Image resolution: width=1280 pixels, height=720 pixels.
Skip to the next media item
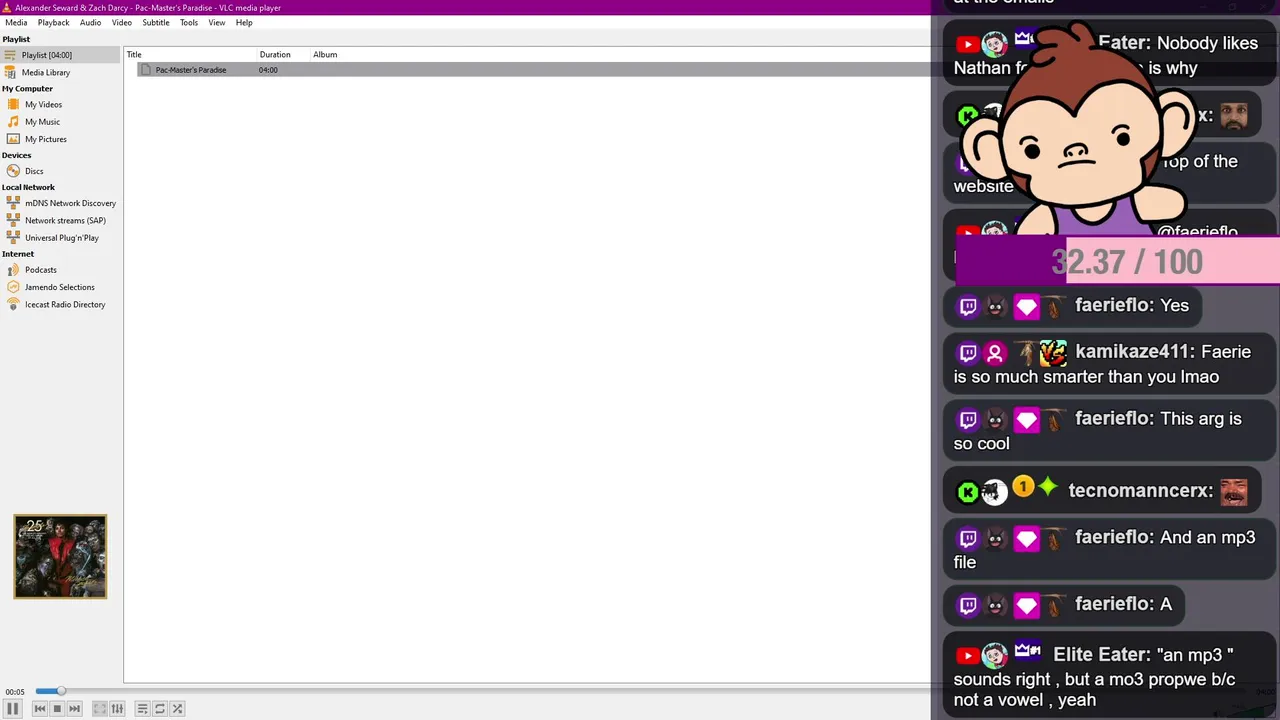pyautogui.click(x=74, y=708)
